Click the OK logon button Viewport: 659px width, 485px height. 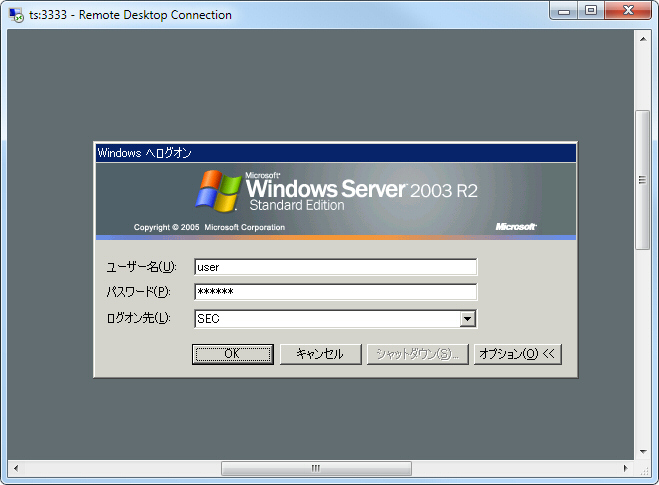(x=233, y=354)
